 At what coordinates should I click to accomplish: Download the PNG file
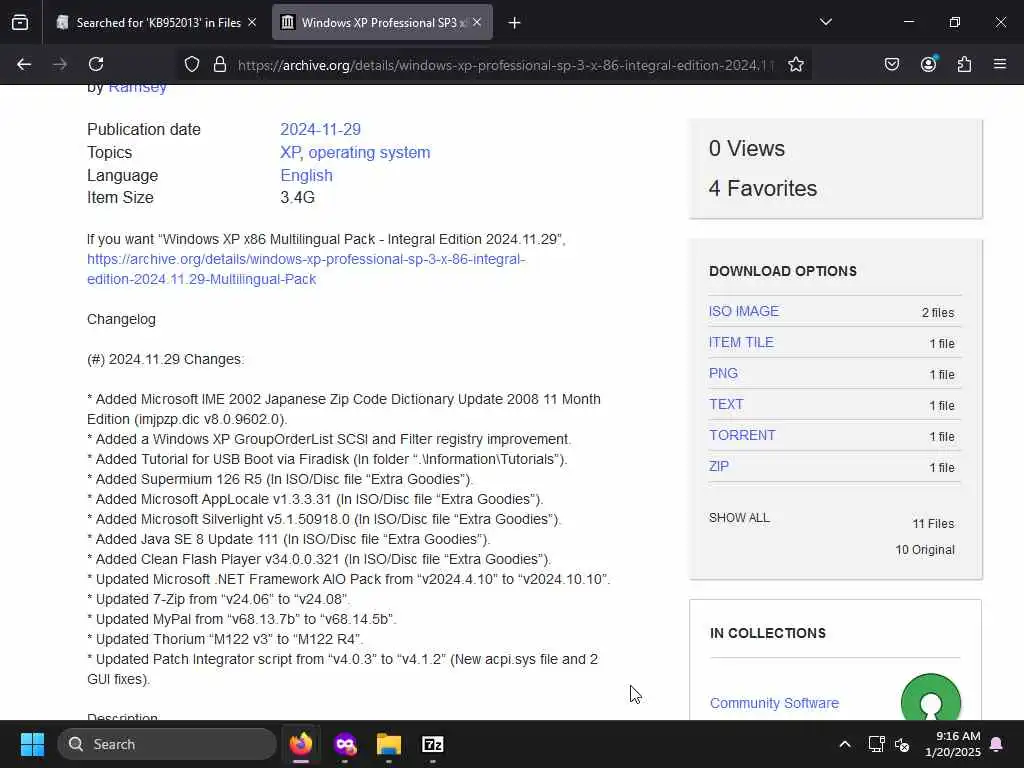click(723, 373)
